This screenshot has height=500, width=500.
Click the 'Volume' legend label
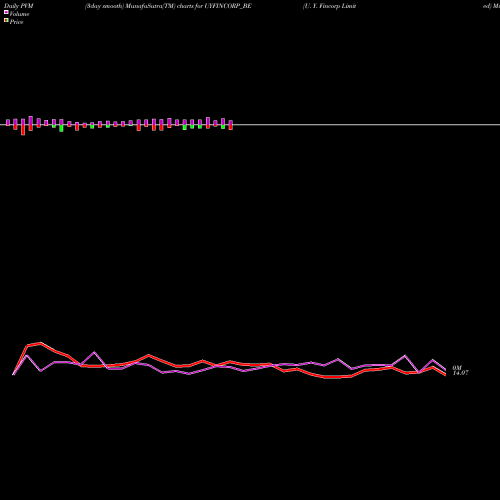(19, 14)
